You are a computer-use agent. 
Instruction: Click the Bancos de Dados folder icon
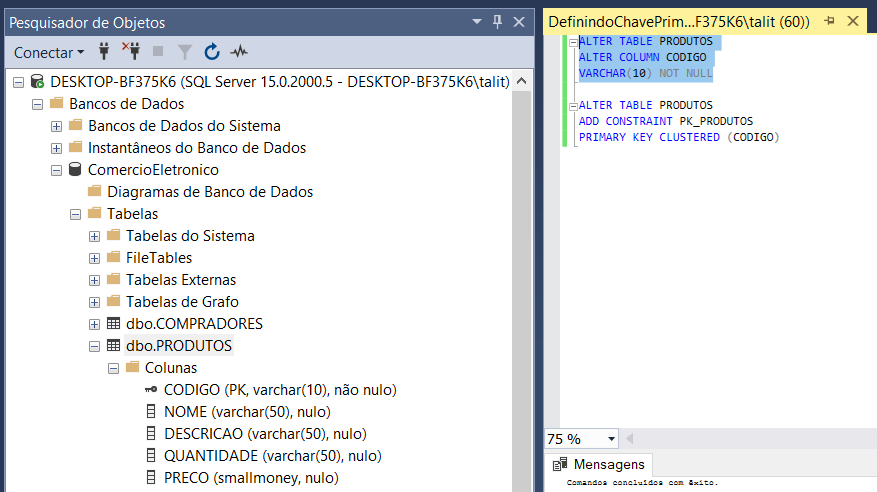pyautogui.click(x=56, y=103)
